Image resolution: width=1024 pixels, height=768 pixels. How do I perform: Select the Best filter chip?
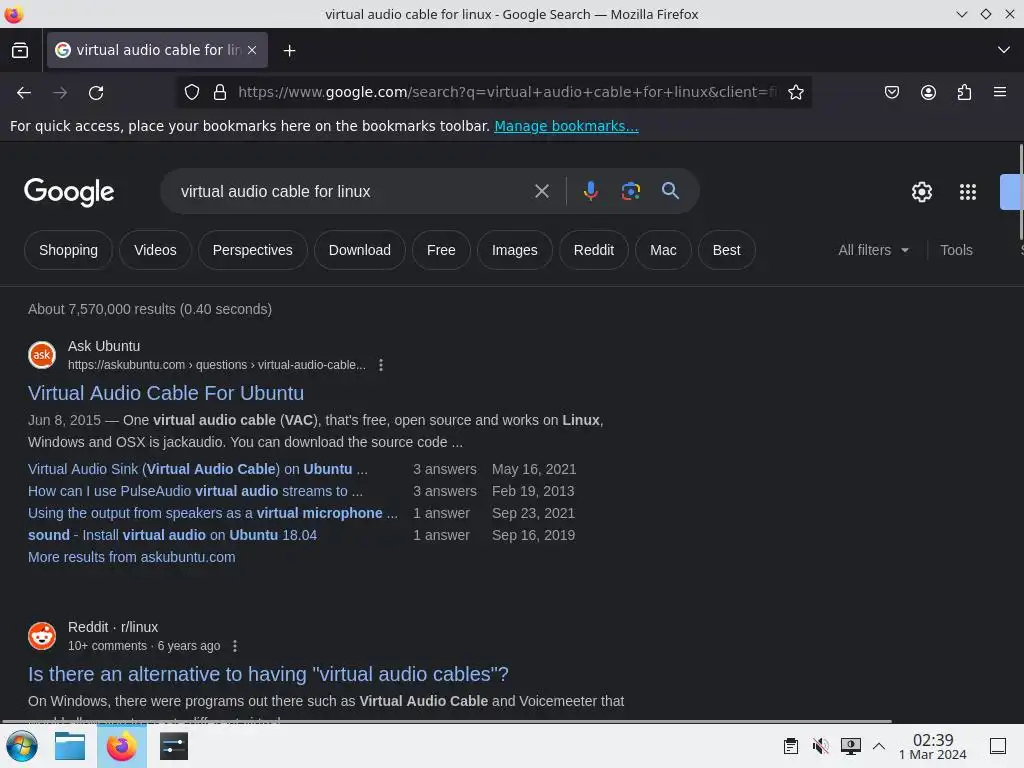[727, 250]
